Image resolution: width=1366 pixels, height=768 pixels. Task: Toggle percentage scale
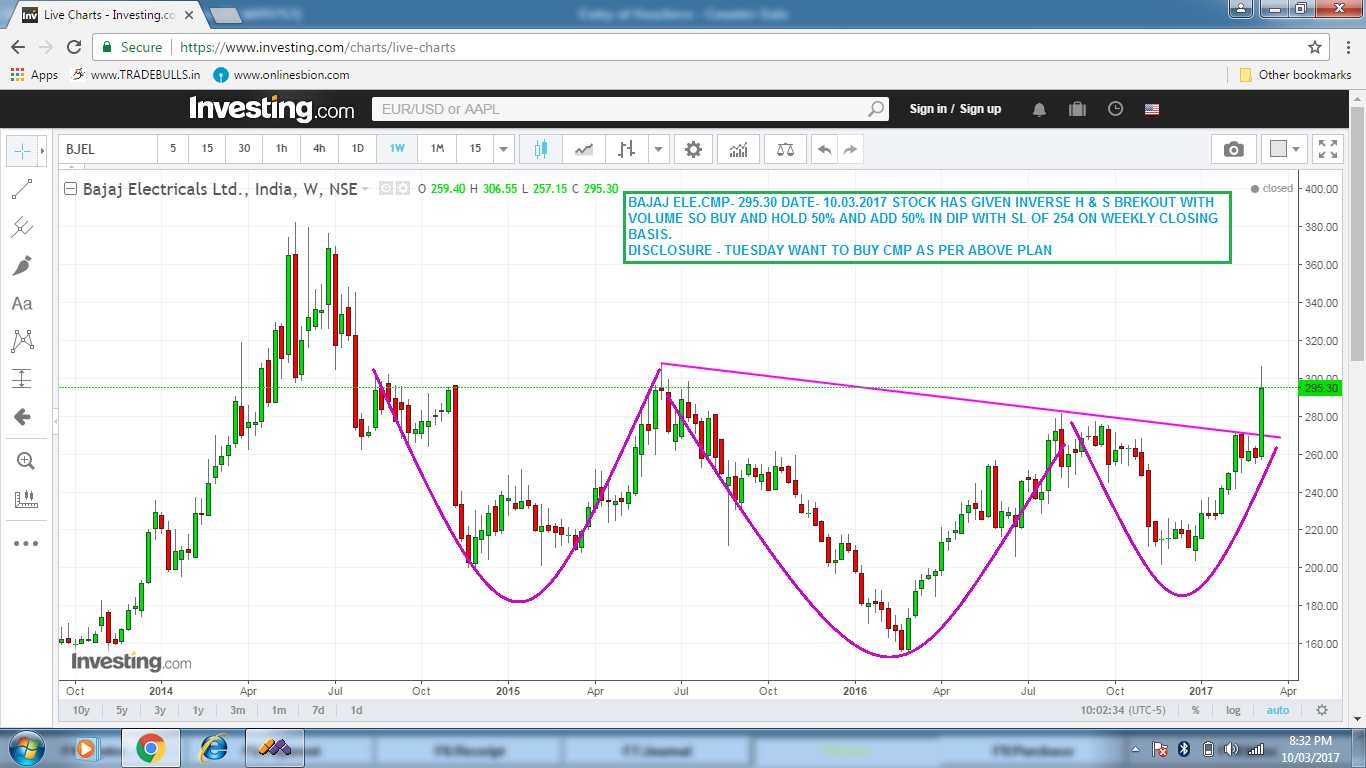[x=1195, y=710]
